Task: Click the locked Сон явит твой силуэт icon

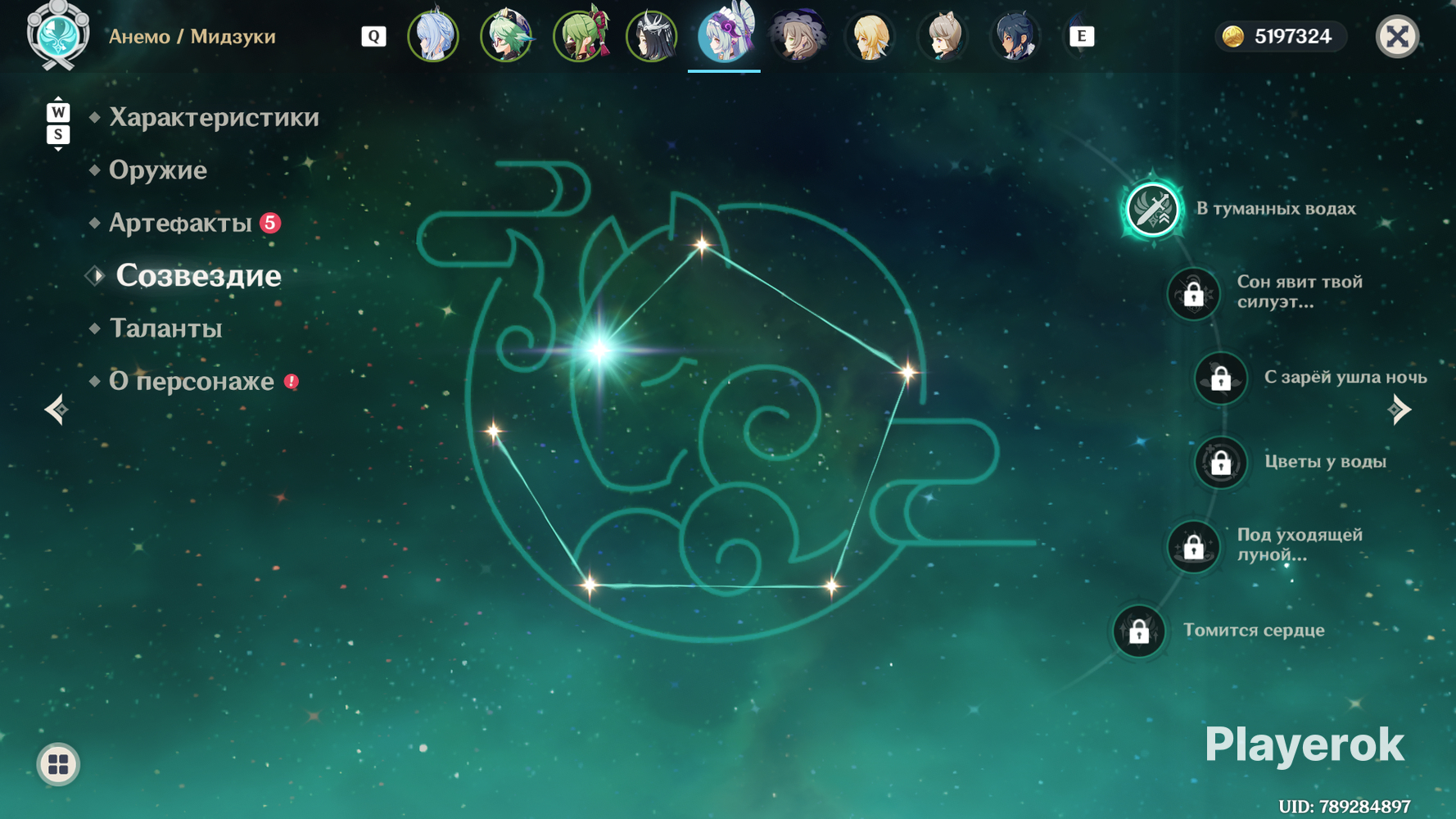Action: click(x=1193, y=293)
